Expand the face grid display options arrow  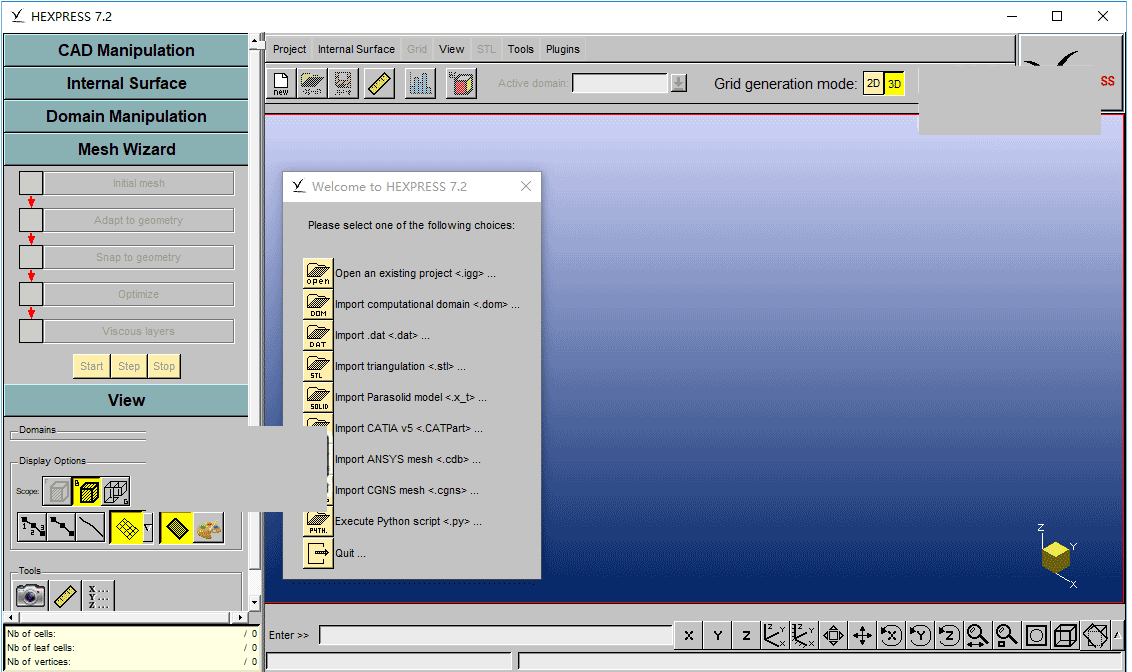click(148, 528)
